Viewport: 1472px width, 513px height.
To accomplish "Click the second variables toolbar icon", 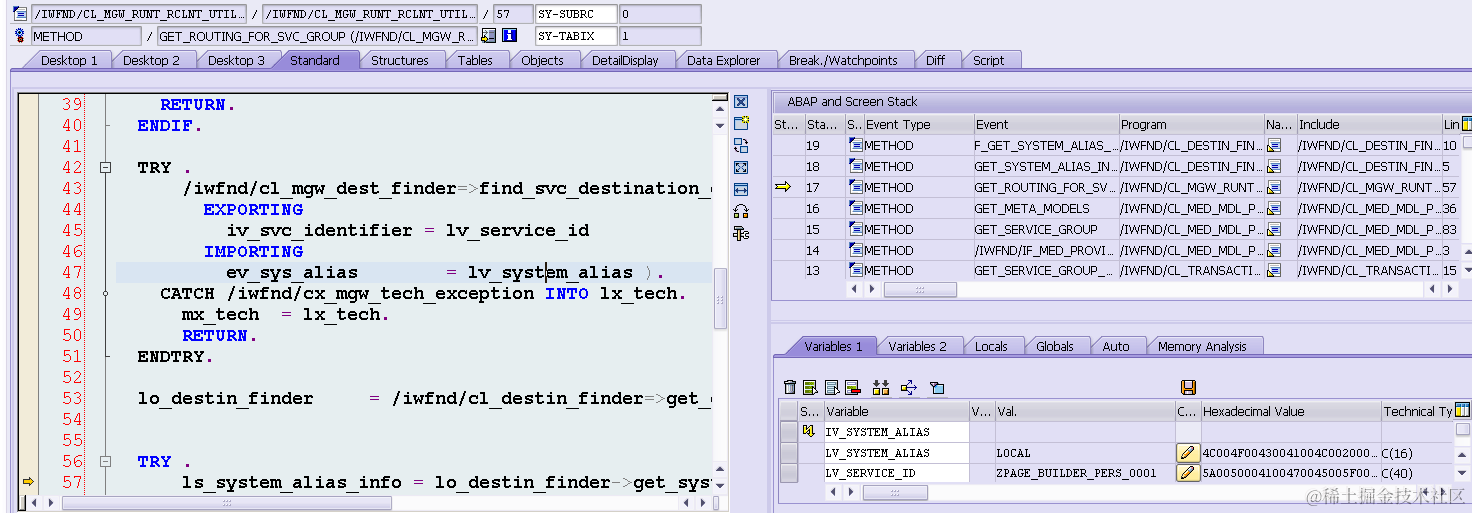I will (x=810, y=388).
